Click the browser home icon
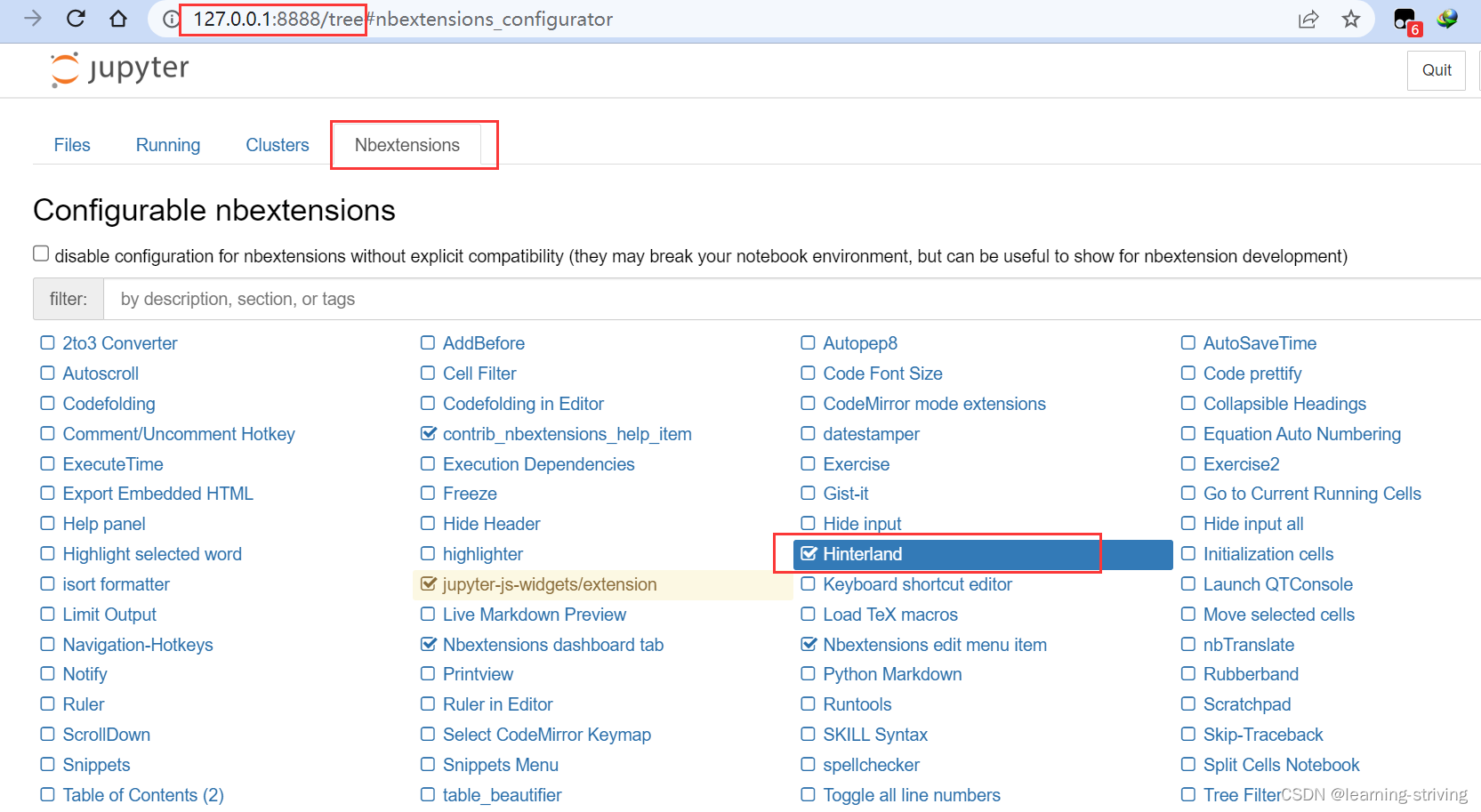1481x812 pixels. click(119, 19)
